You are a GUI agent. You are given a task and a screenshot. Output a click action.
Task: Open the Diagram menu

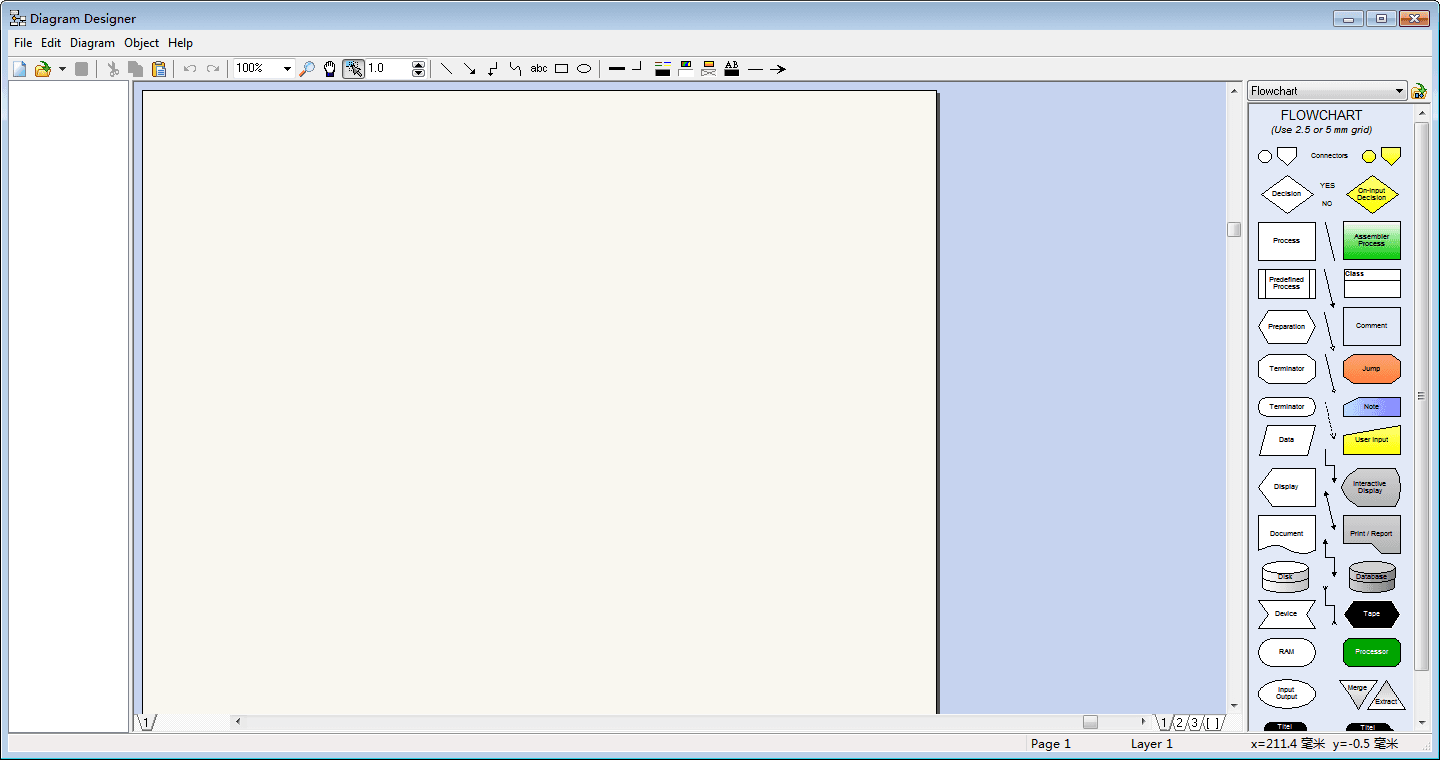(92, 43)
